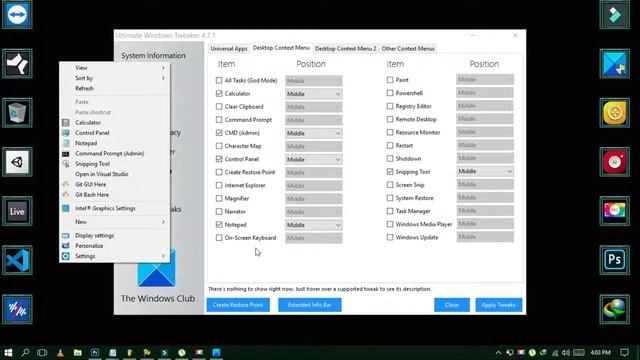
Task: Uncheck the Calculator checkbox
Action: [x=219, y=93]
